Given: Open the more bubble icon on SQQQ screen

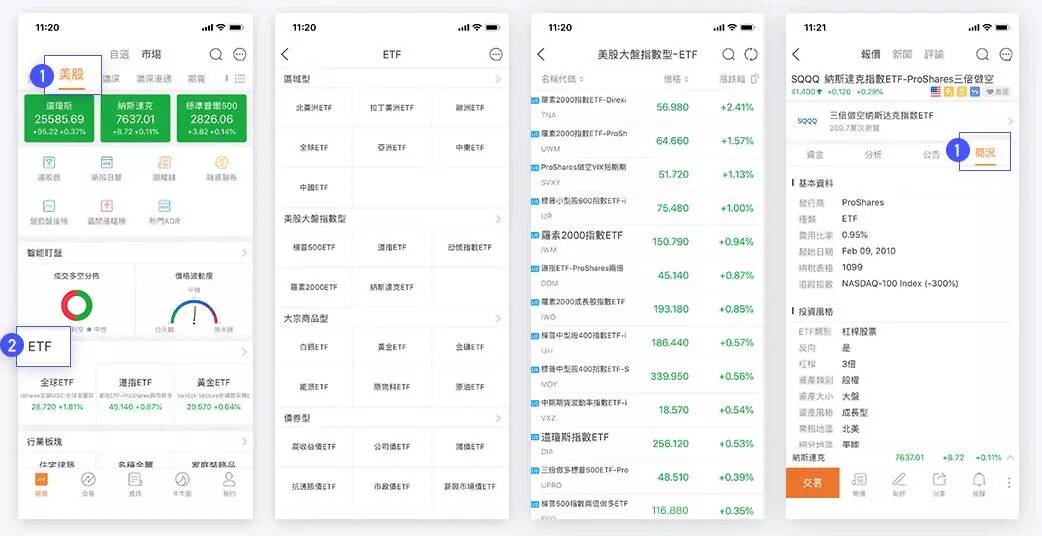Looking at the screenshot, I should pos(1006,54).
